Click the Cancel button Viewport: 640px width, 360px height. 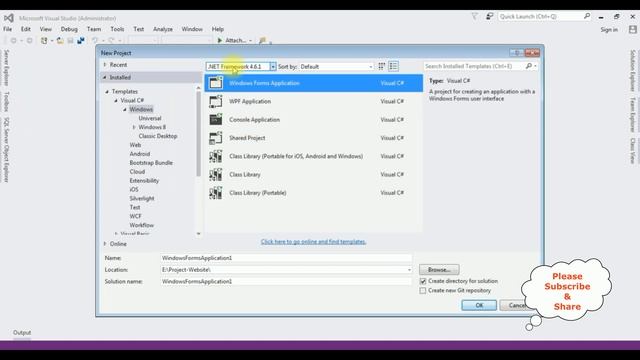click(x=513, y=305)
